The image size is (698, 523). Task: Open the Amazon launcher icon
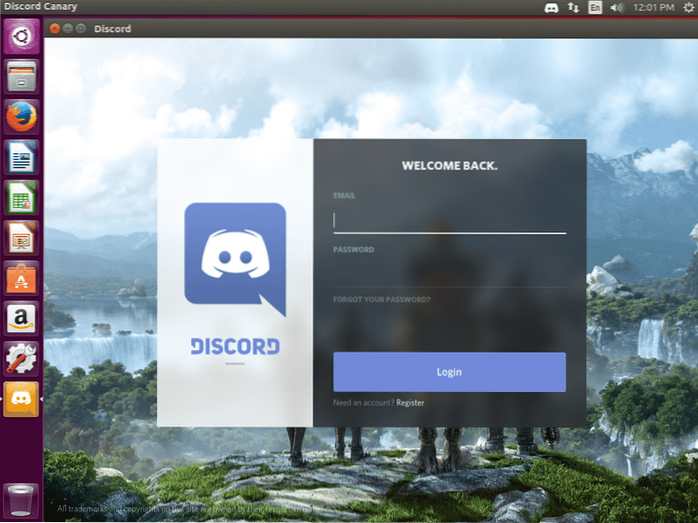coord(21,318)
